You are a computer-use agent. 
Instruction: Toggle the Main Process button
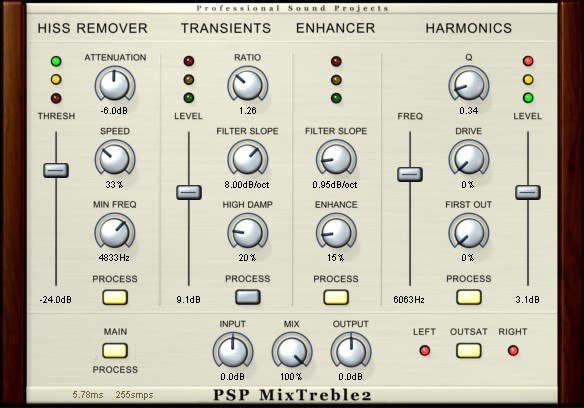click(115, 351)
